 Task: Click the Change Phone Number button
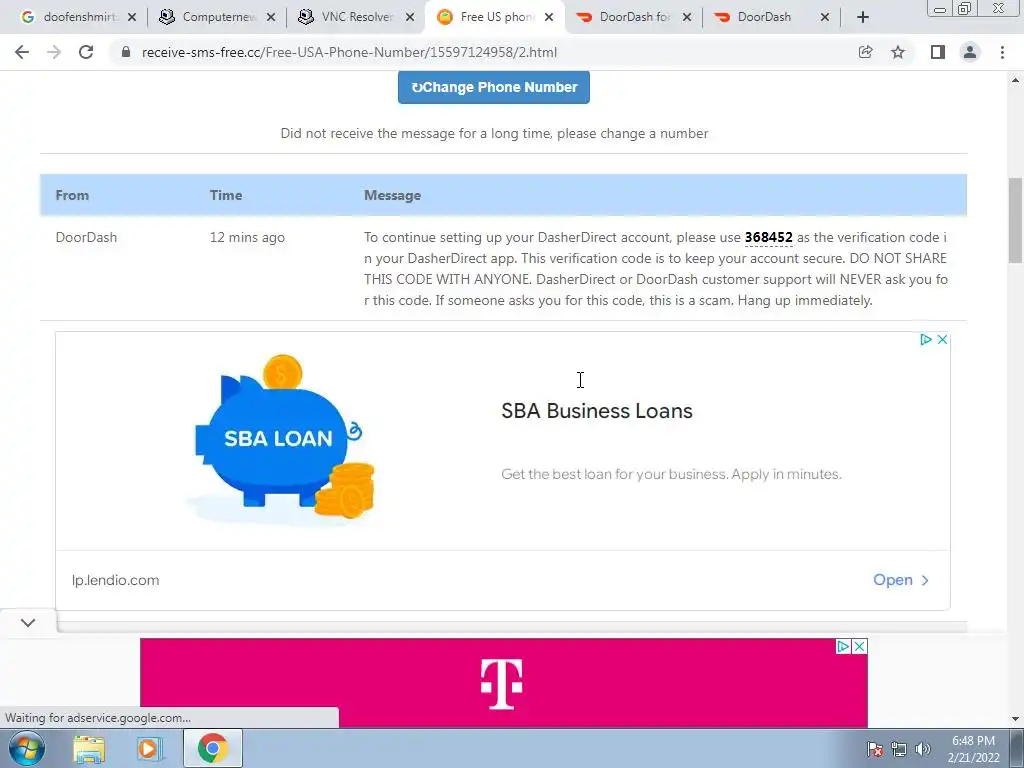494,87
